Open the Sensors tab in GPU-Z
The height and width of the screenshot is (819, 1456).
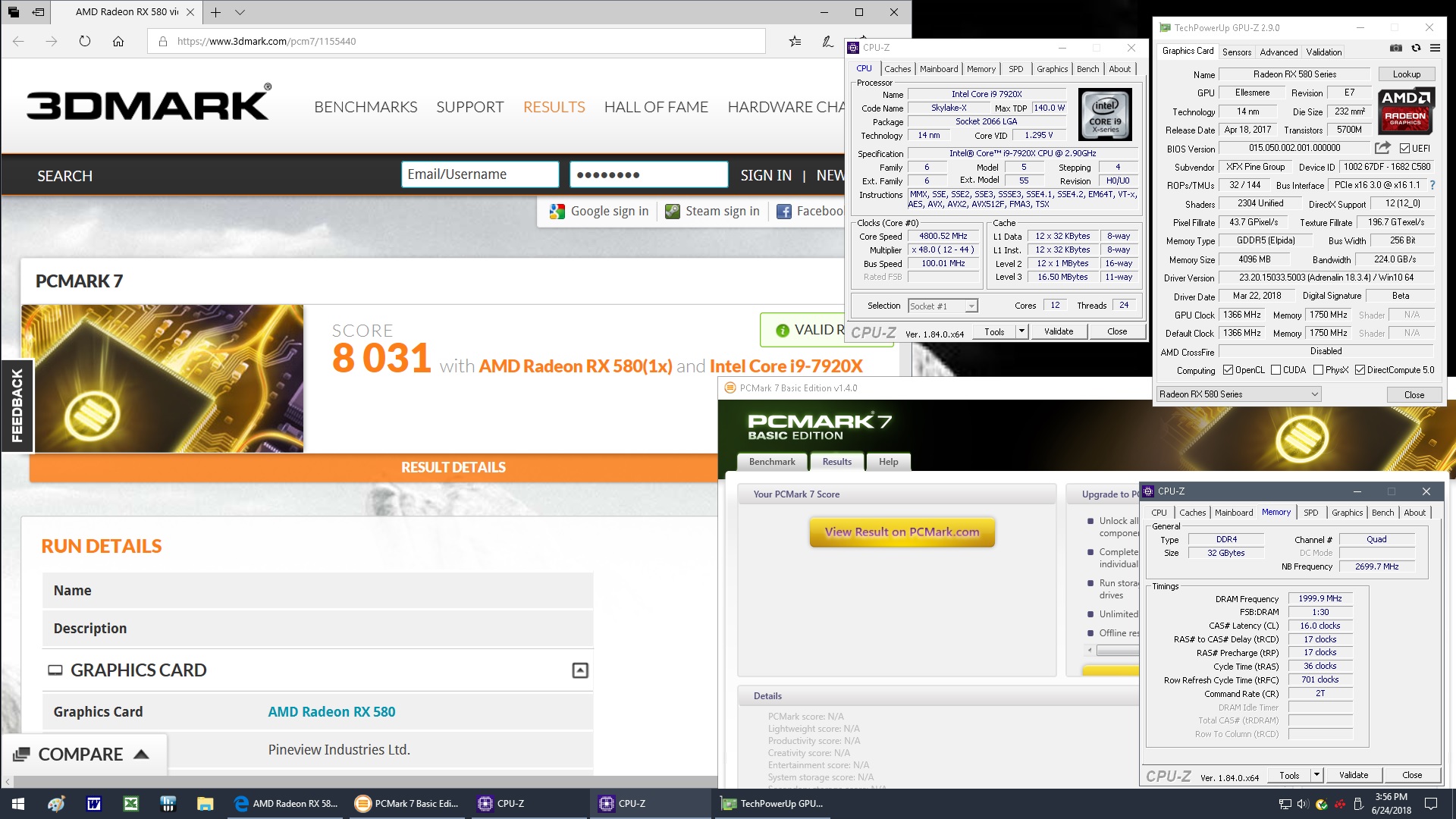(x=1237, y=52)
